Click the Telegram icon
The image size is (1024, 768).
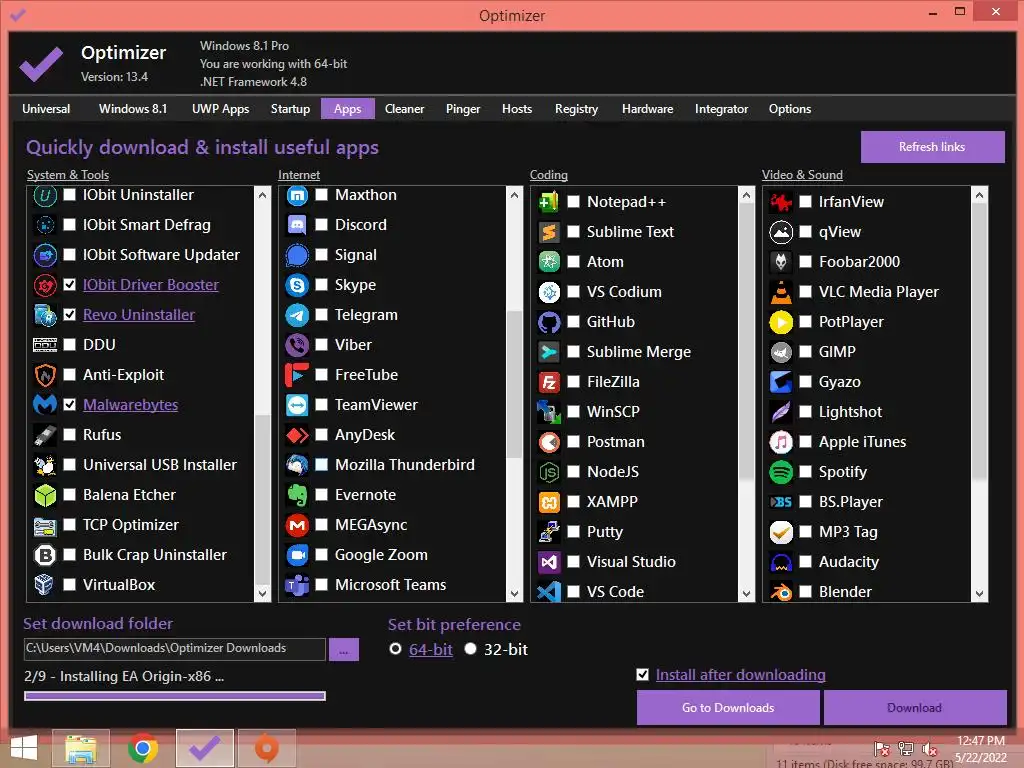297,315
